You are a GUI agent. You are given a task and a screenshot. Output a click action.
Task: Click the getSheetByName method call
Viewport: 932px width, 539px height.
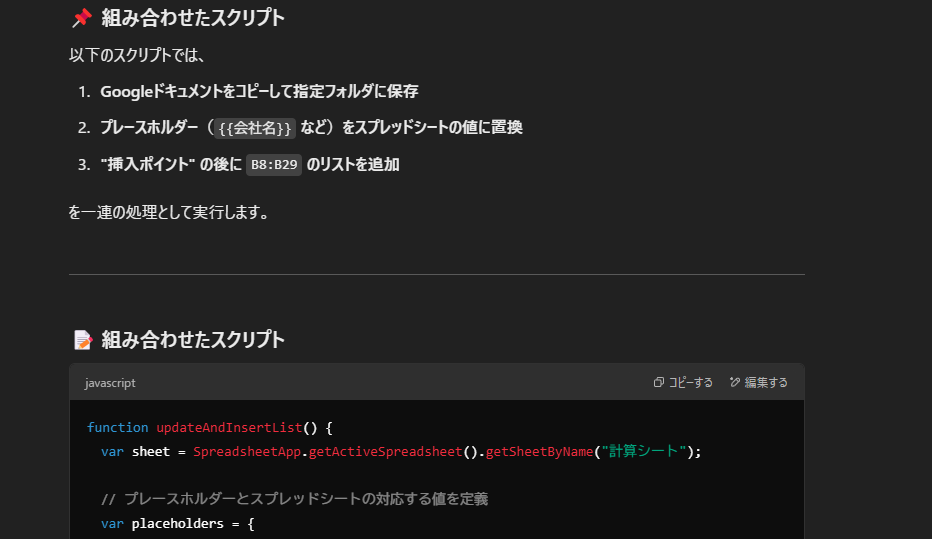[539, 452]
